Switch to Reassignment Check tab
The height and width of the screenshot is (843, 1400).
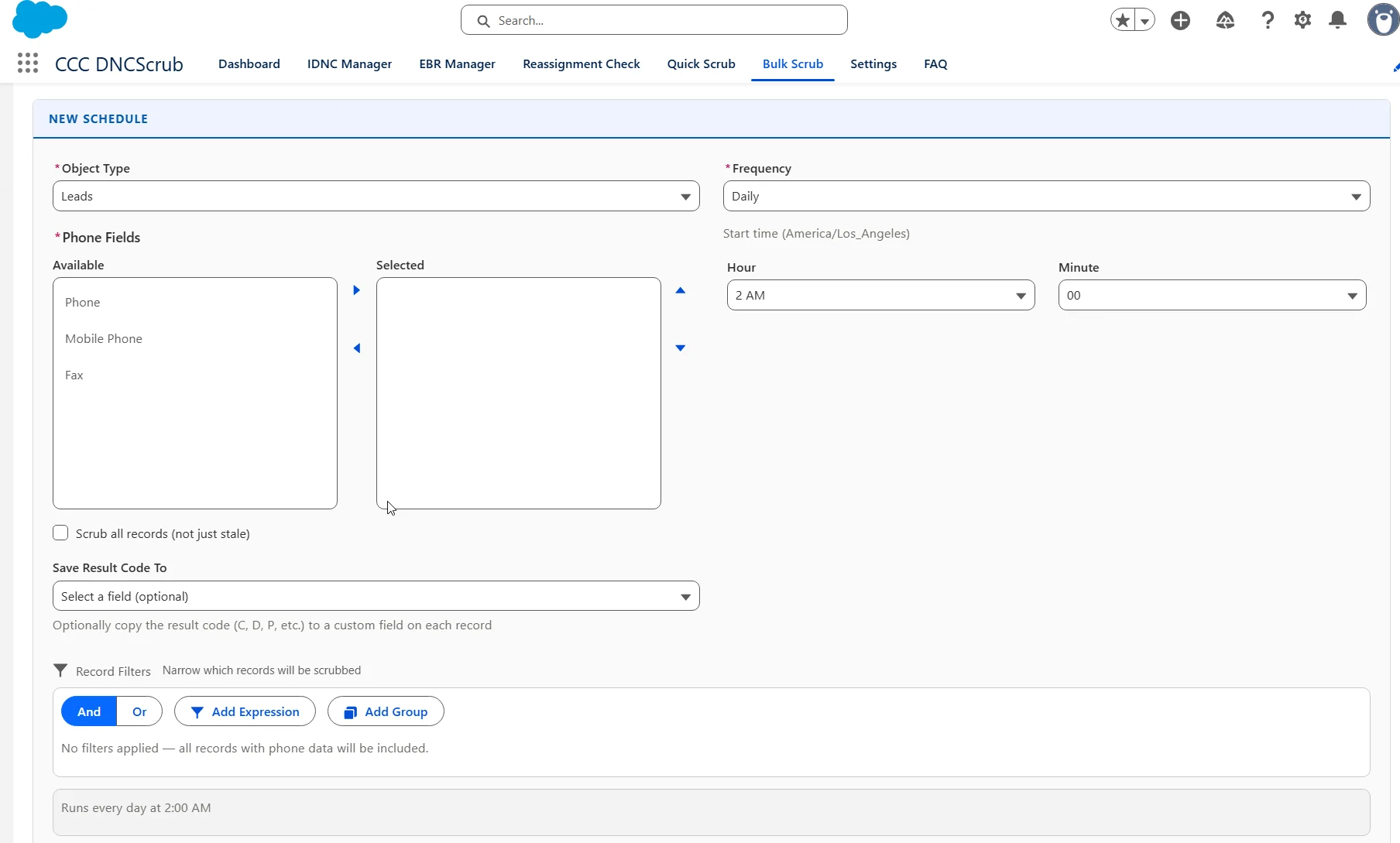point(582,63)
